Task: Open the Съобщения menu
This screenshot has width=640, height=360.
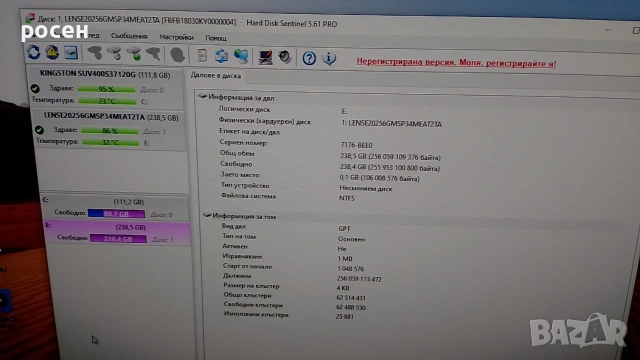Action: (x=129, y=36)
